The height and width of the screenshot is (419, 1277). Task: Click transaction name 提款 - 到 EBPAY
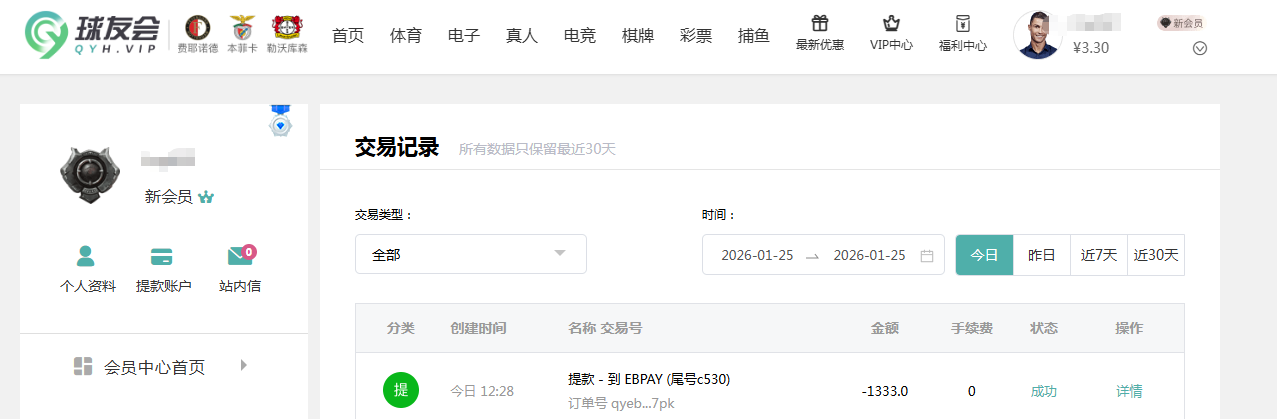[x=649, y=379]
